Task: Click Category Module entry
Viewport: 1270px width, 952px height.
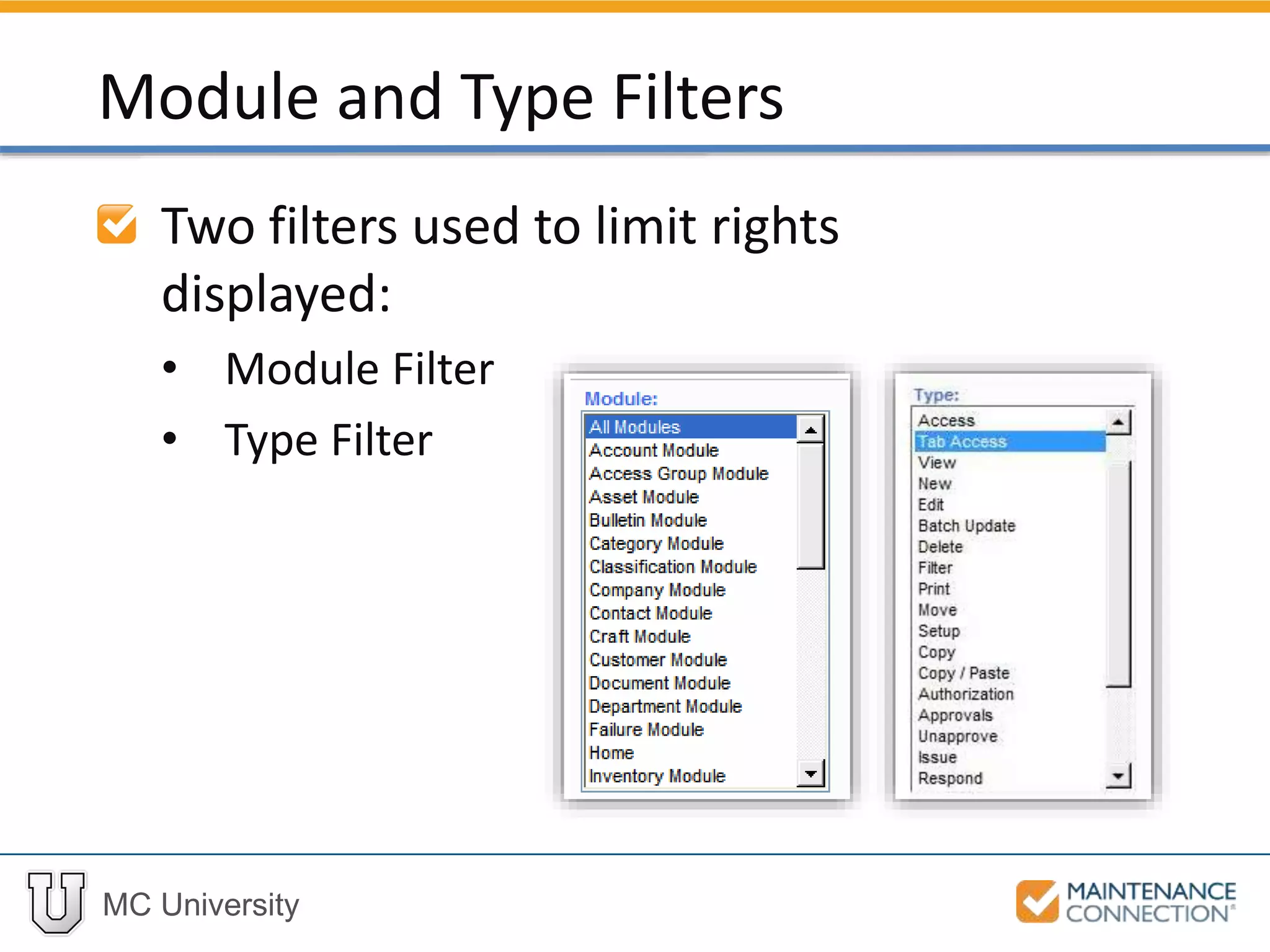Action: click(690, 544)
